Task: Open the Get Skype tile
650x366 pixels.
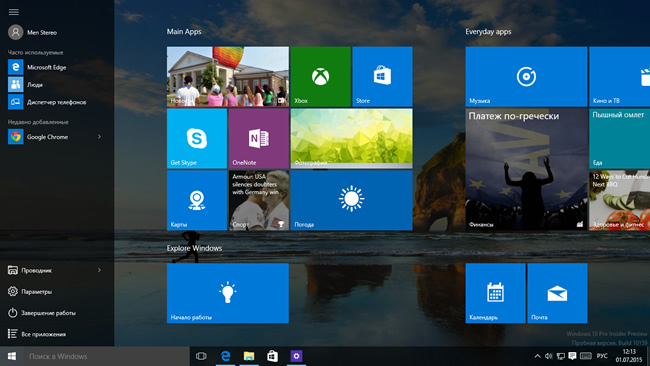Action: click(x=197, y=138)
